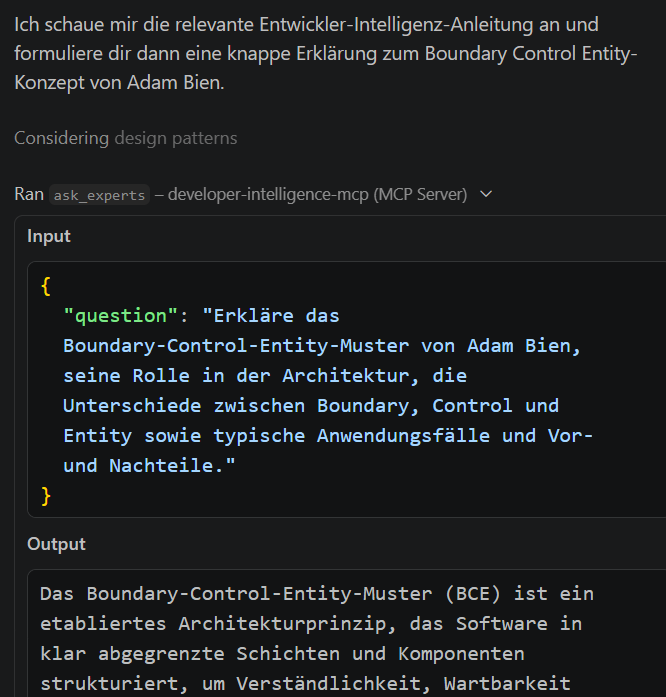Click the line 'Entity sowie typische Anwendungsfälle und Vor-'
Viewport: 666px width, 697px height.
(328, 436)
